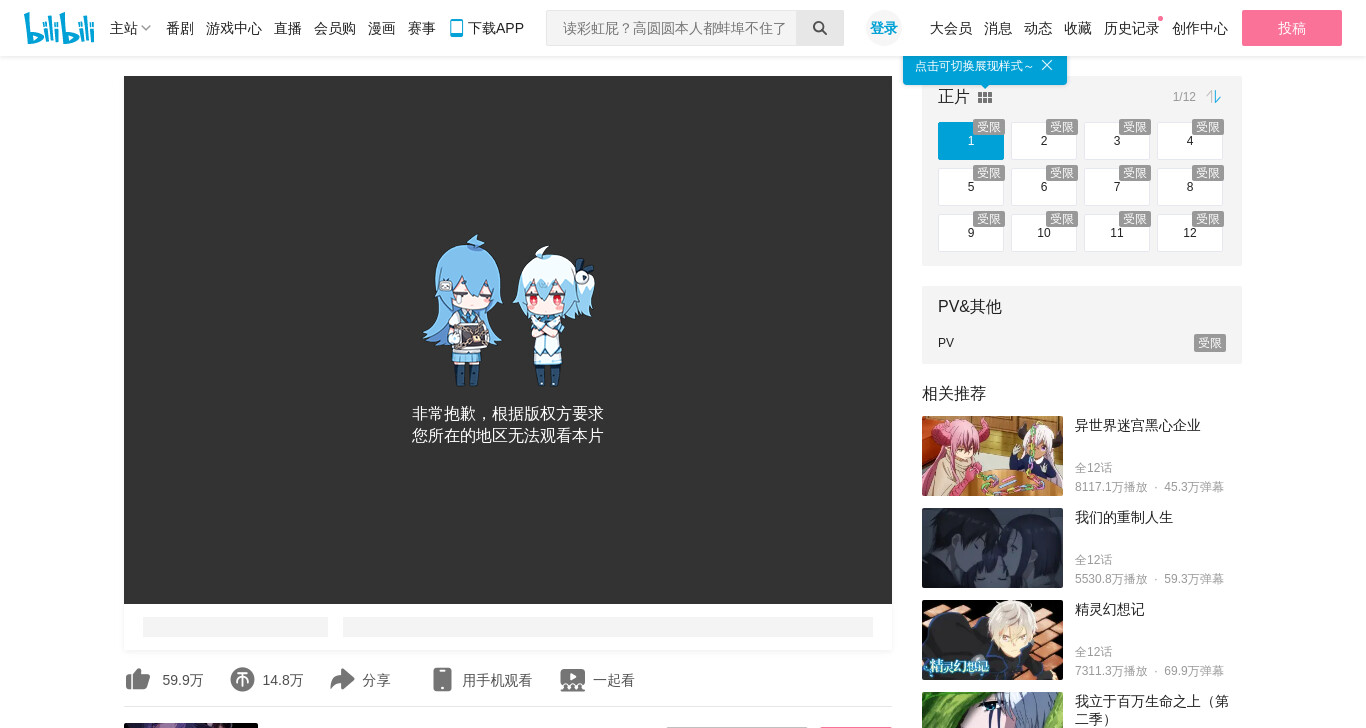Open 我们的重制人生 thumbnail
This screenshot has width=1366, height=728.
point(992,548)
